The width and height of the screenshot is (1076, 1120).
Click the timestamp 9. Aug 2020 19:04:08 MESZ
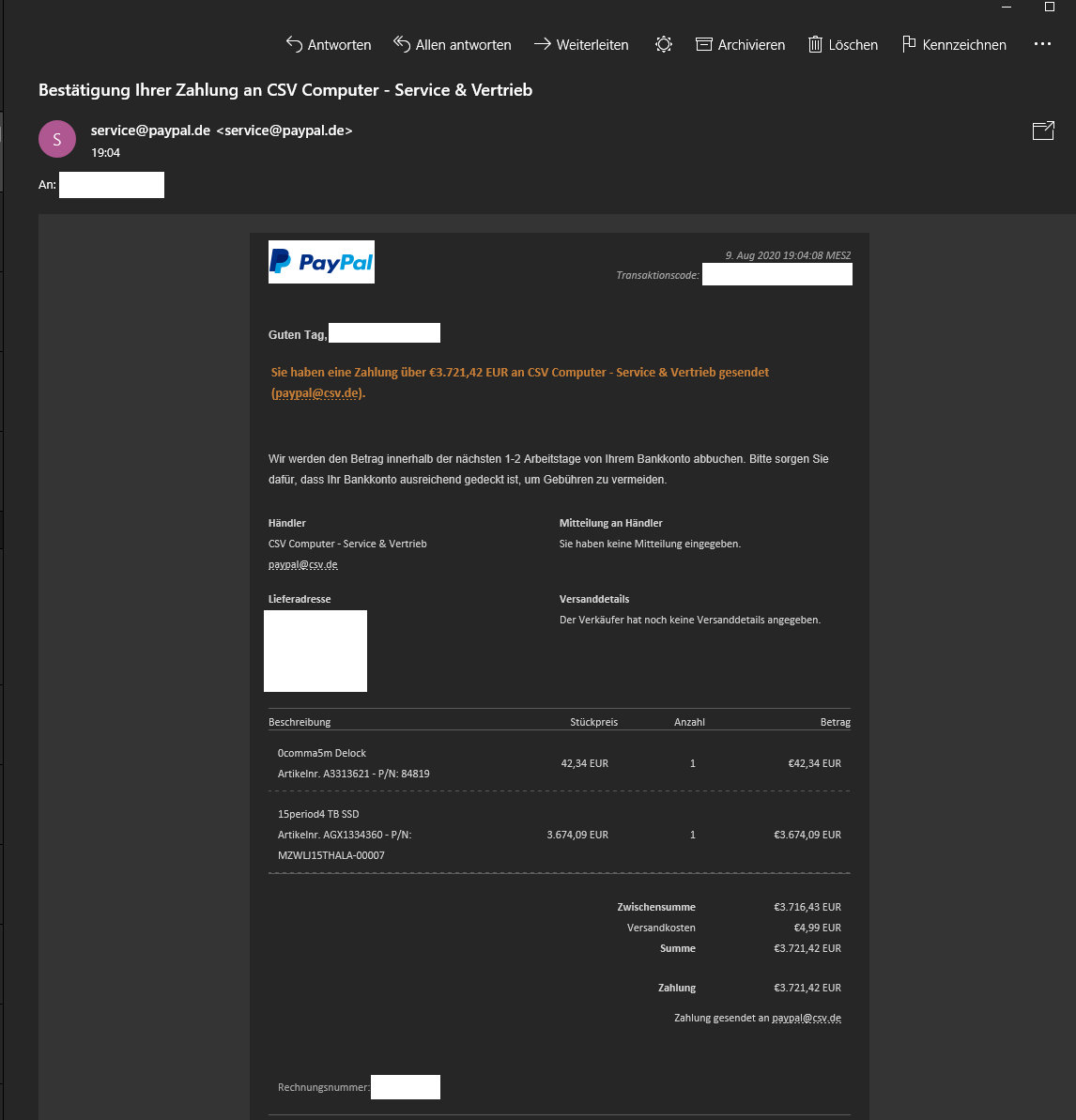tap(788, 255)
